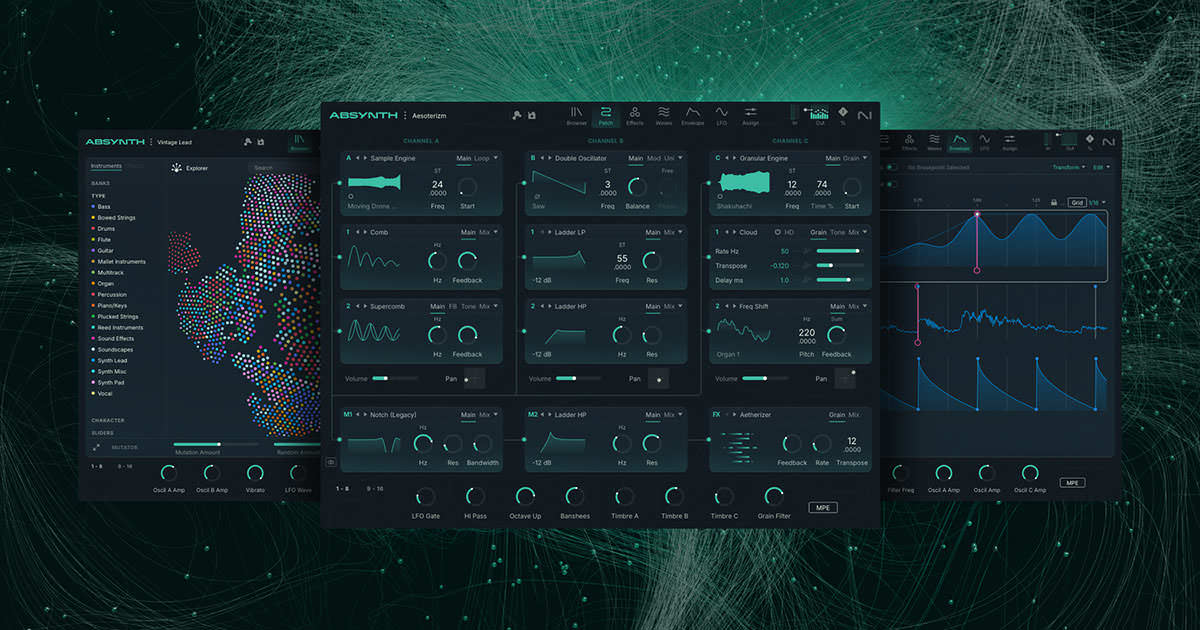1200x630 pixels.
Task: Open the Waves editor
Action: coord(663,113)
